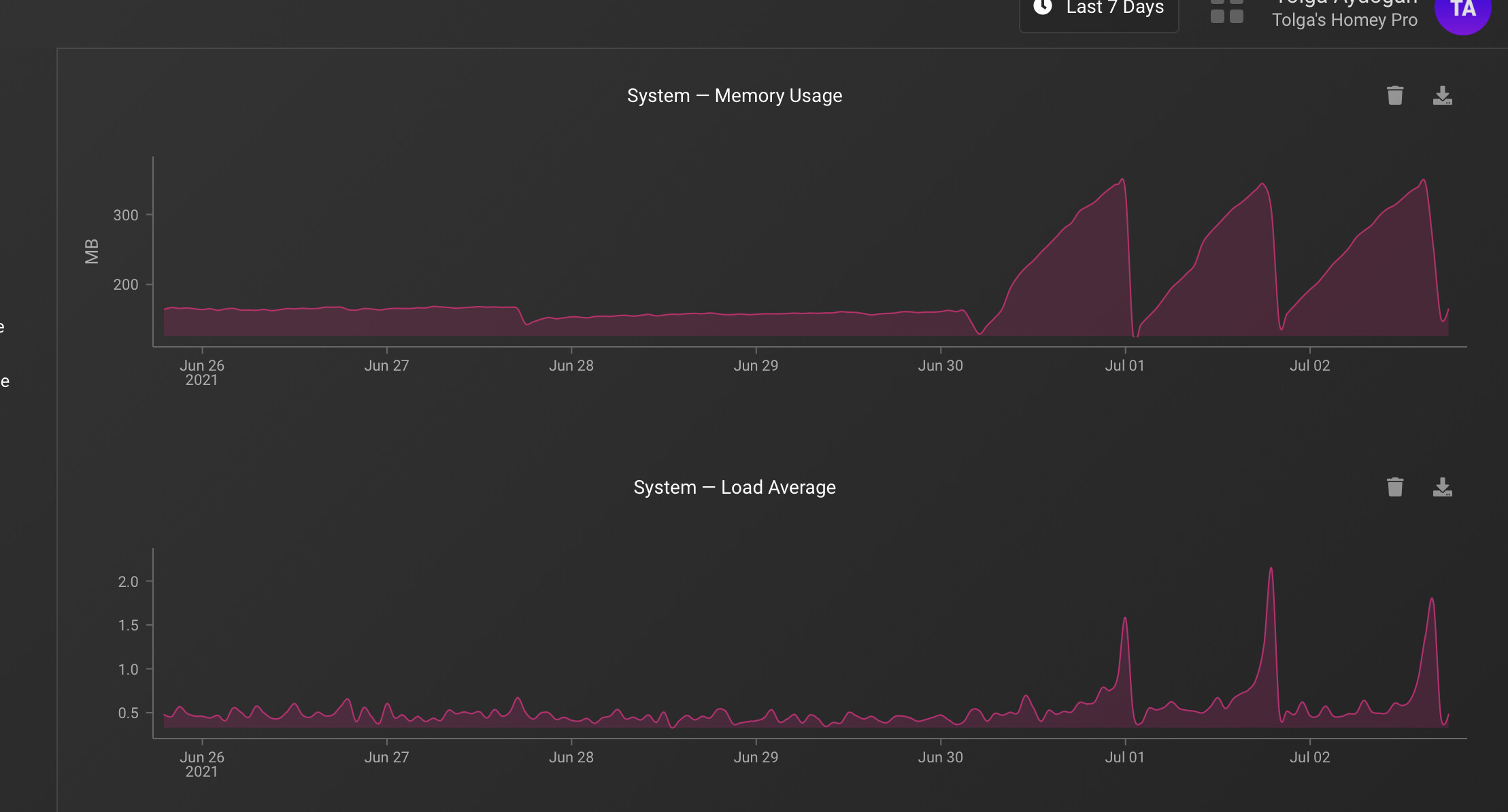Click the purple TA avatar
This screenshot has height=812, width=1508.
coord(1462,10)
